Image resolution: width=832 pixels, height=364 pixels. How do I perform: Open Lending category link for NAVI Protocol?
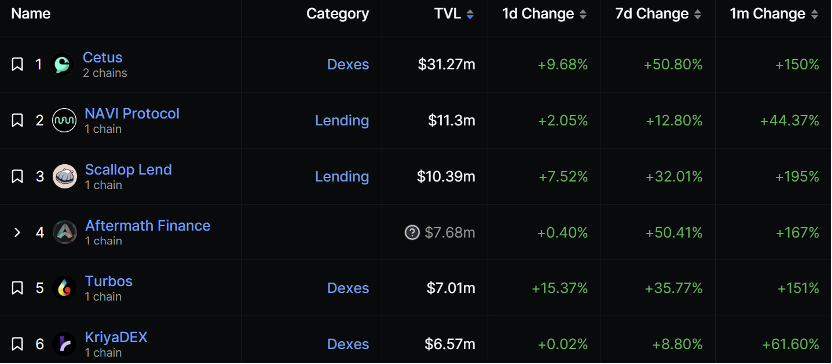(x=342, y=120)
